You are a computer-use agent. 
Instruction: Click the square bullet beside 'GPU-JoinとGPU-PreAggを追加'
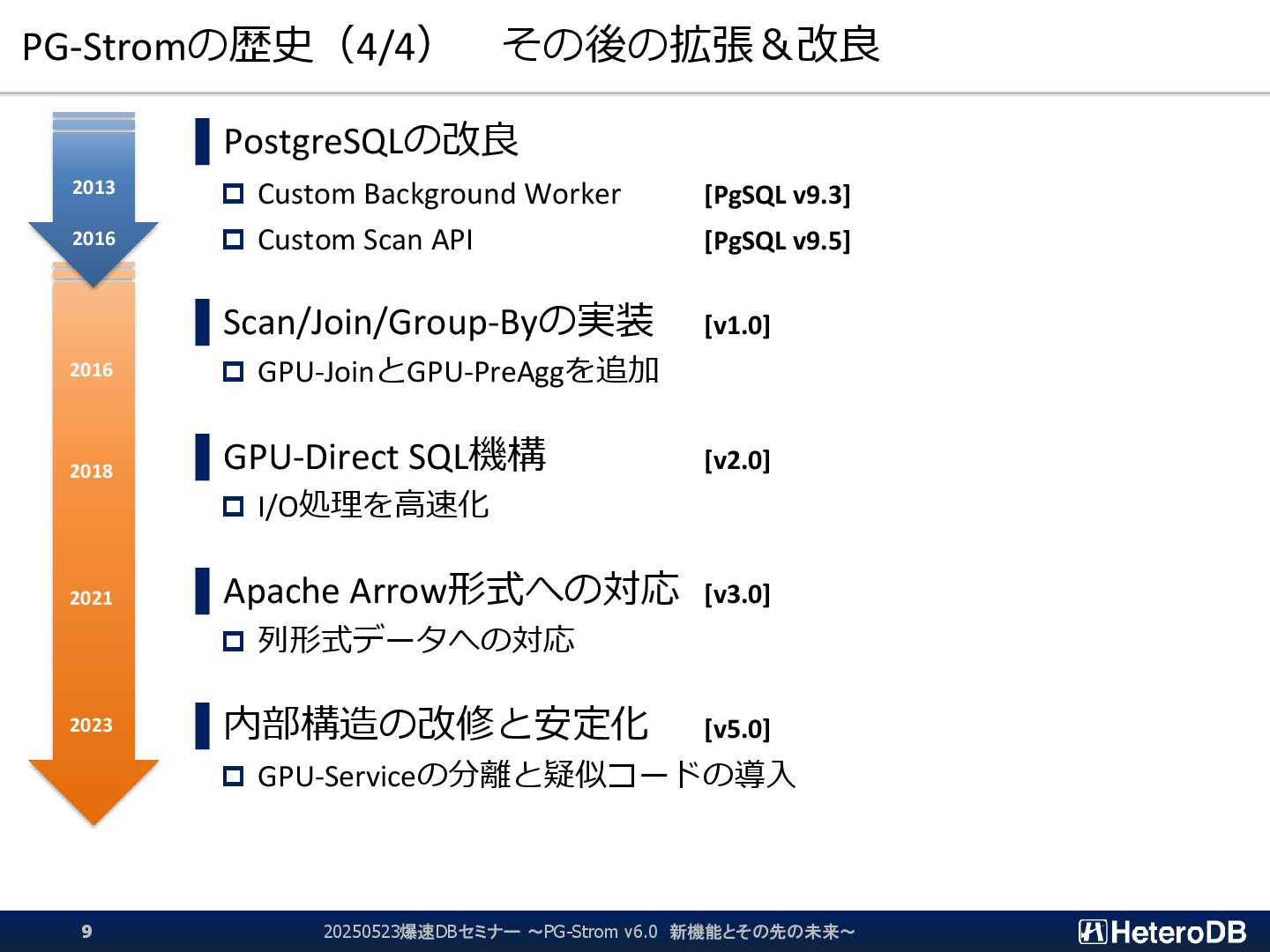[233, 371]
